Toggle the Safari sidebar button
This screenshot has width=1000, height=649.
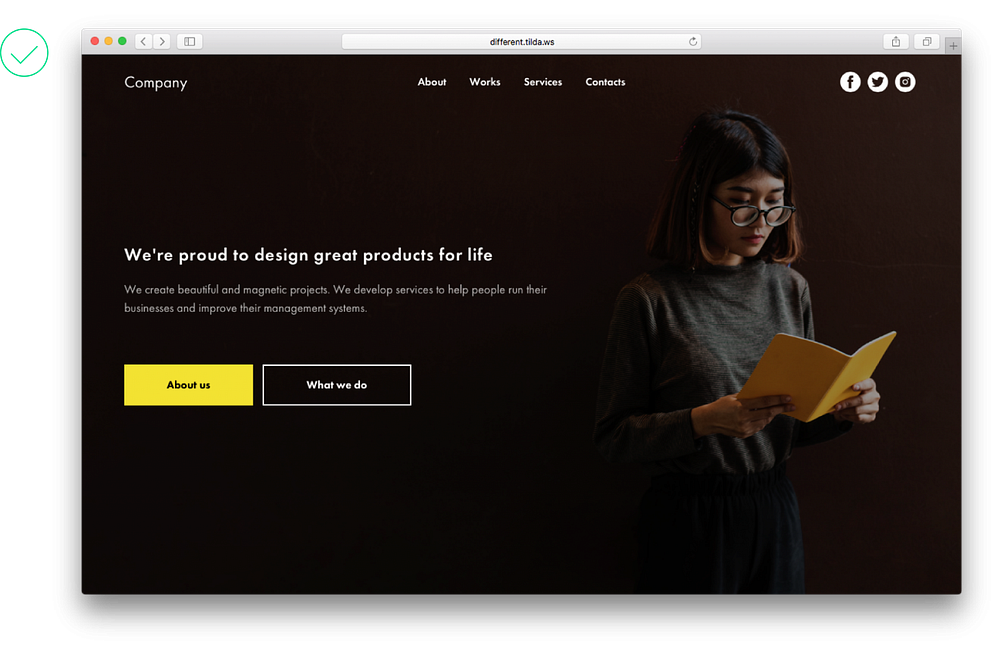189,41
